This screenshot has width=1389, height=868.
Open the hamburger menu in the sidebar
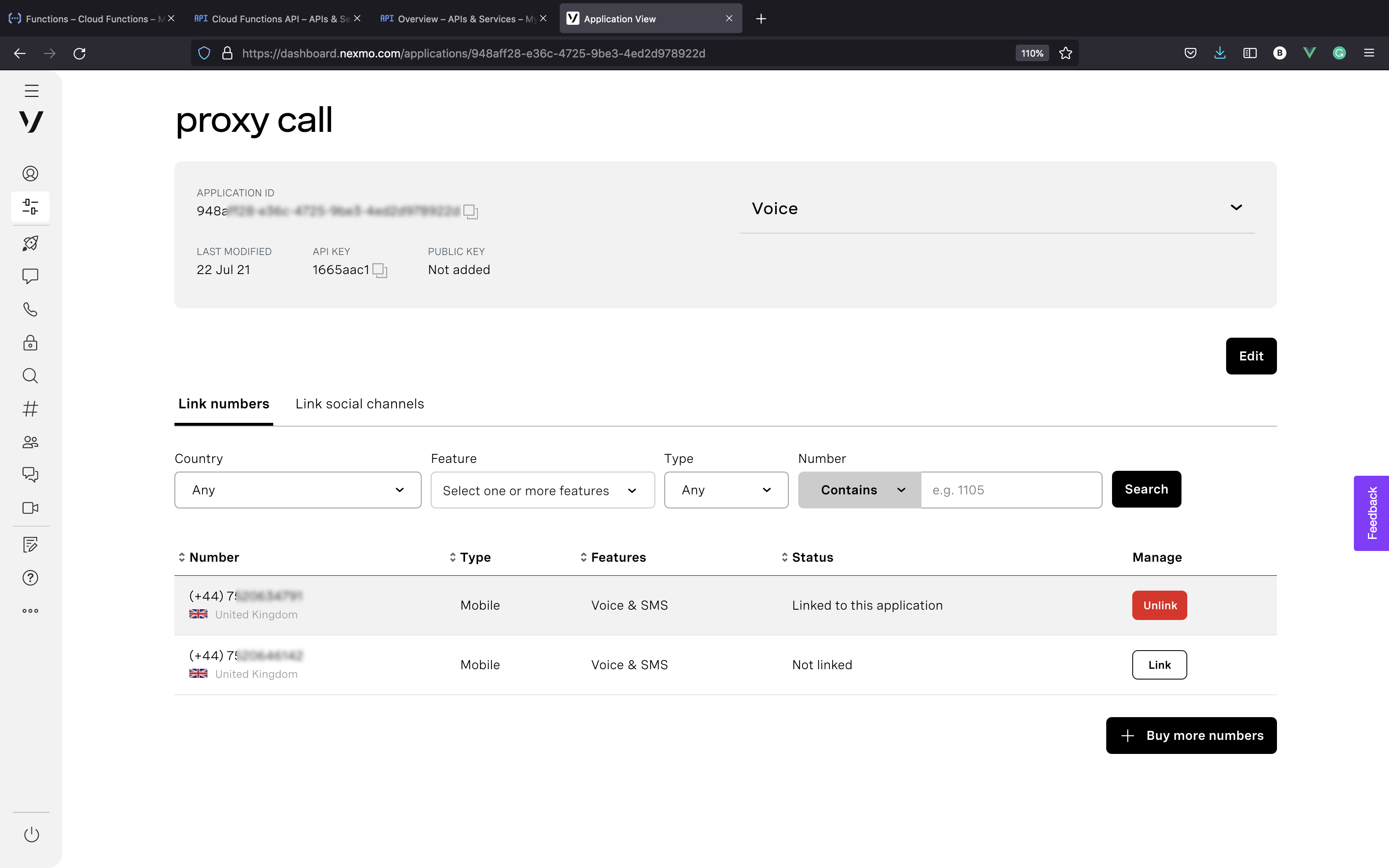coord(31,90)
